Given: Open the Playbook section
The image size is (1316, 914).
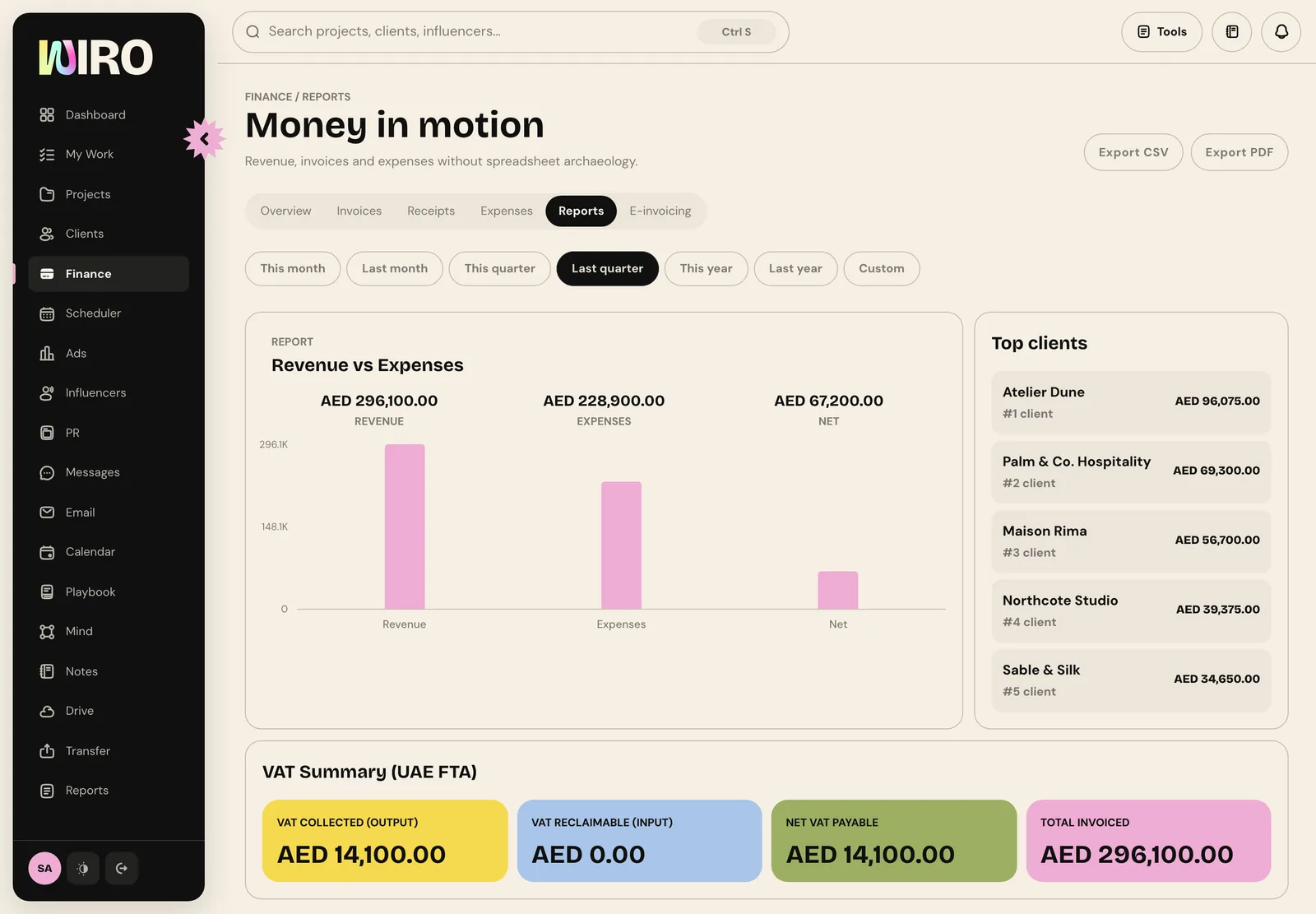Looking at the screenshot, I should pyautogui.click(x=109, y=592).
